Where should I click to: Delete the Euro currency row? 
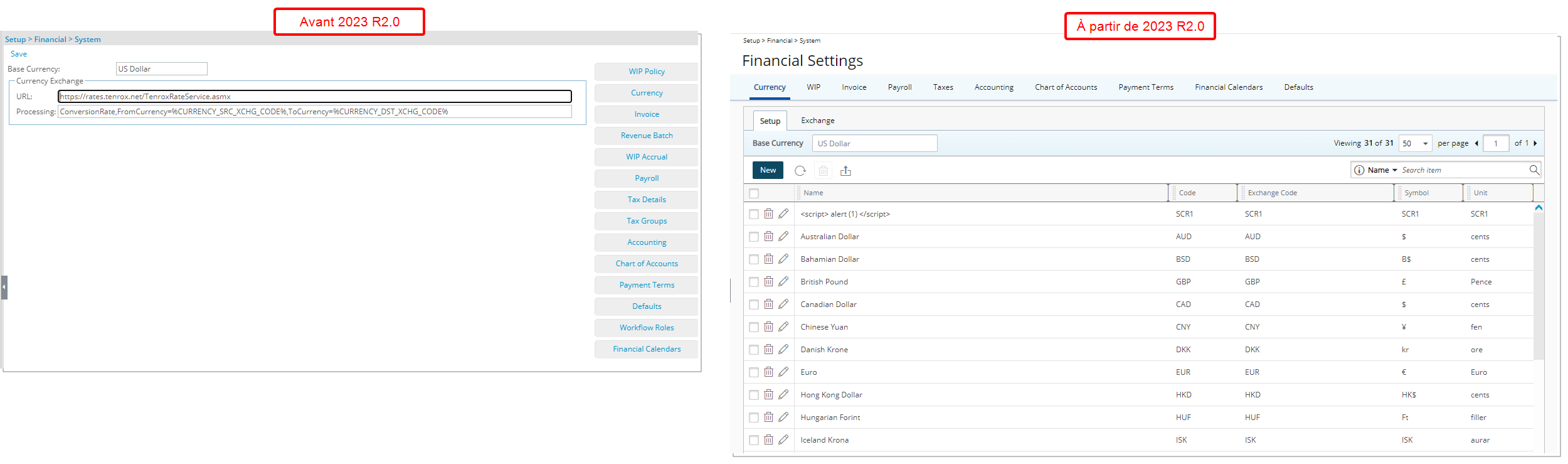click(768, 372)
